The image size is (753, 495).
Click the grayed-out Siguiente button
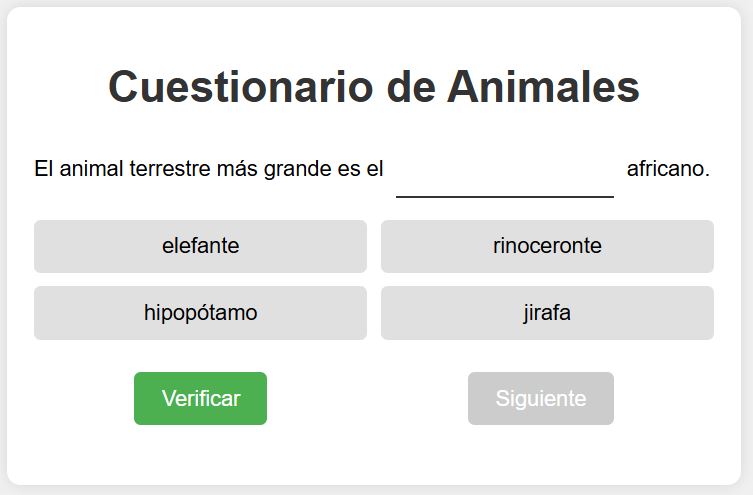541,398
